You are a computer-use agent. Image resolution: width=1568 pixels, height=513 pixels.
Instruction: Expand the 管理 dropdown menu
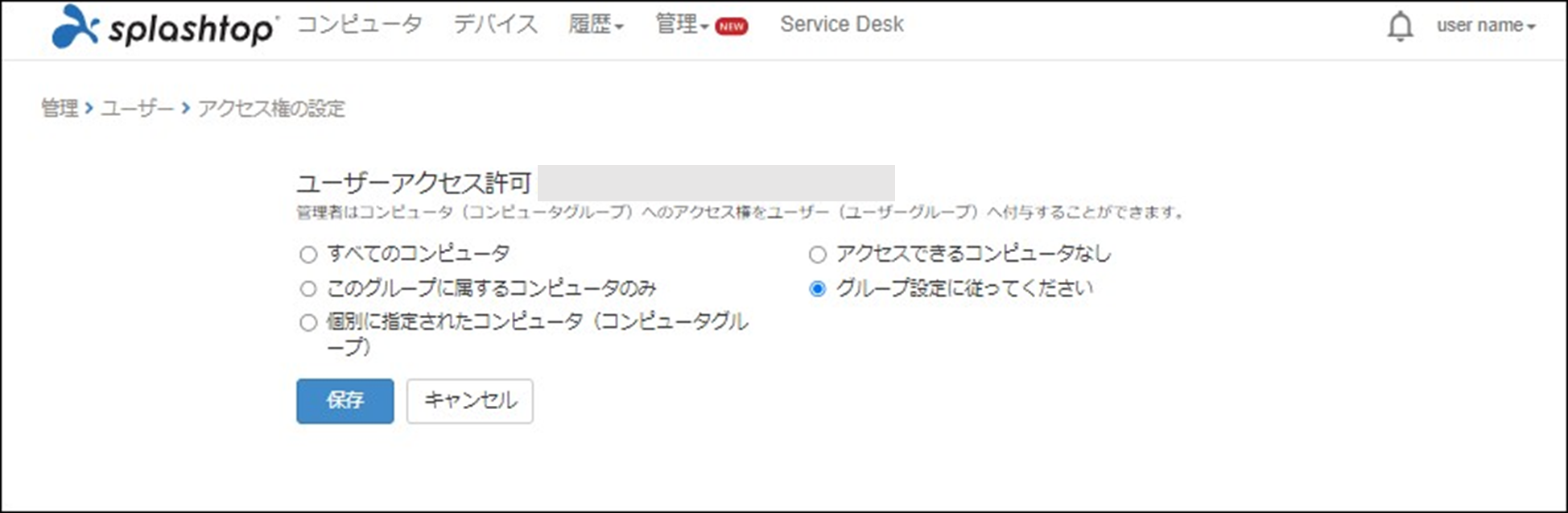[682, 24]
